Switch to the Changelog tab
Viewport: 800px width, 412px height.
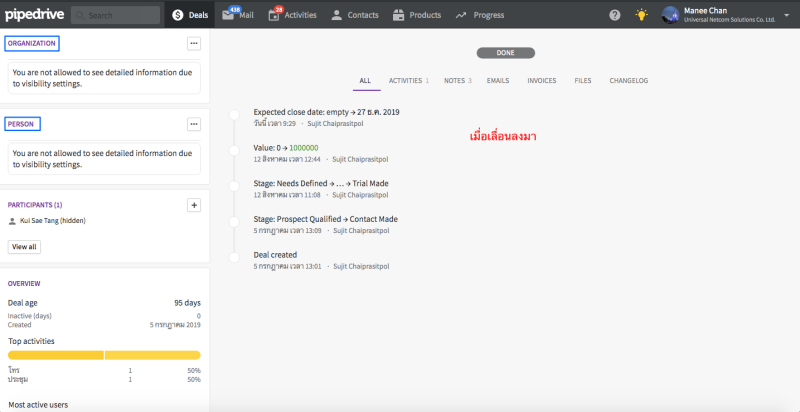(629, 80)
